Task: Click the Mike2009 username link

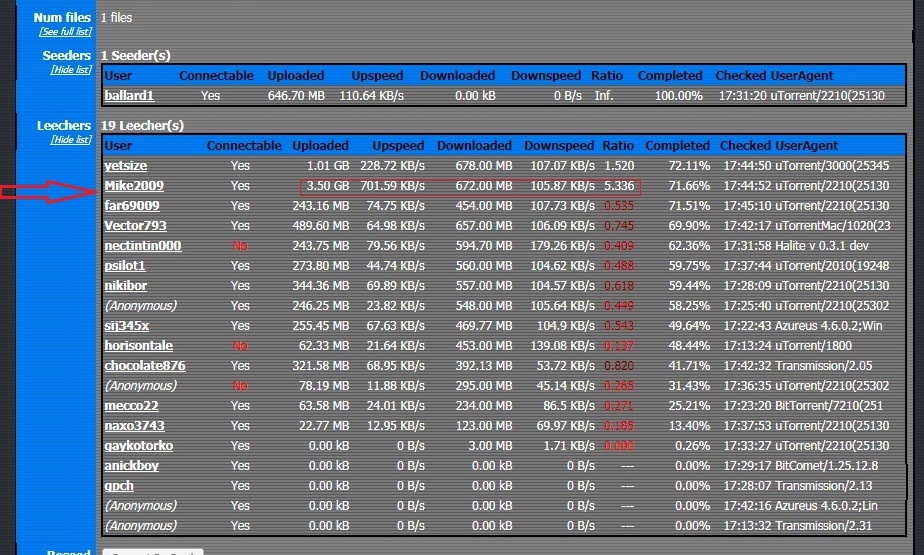Action: [x=134, y=186]
